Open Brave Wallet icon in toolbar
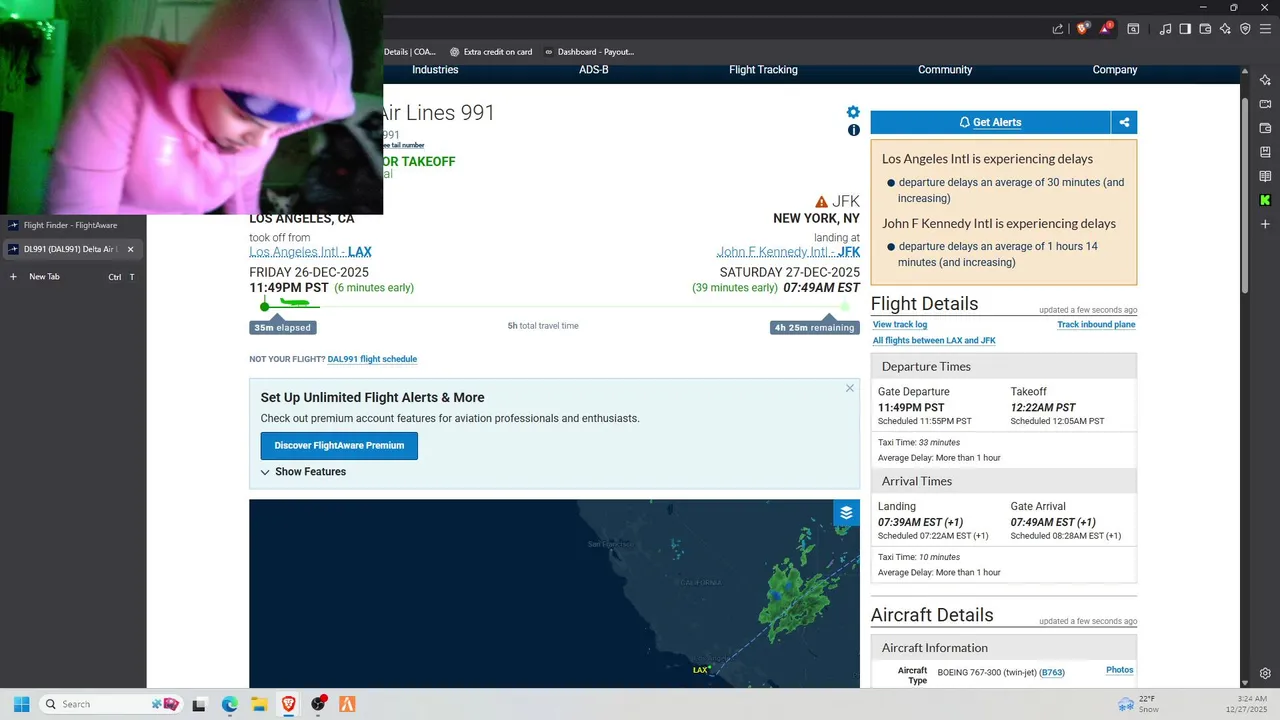The width and height of the screenshot is (1280, 720). (1205, 29)
